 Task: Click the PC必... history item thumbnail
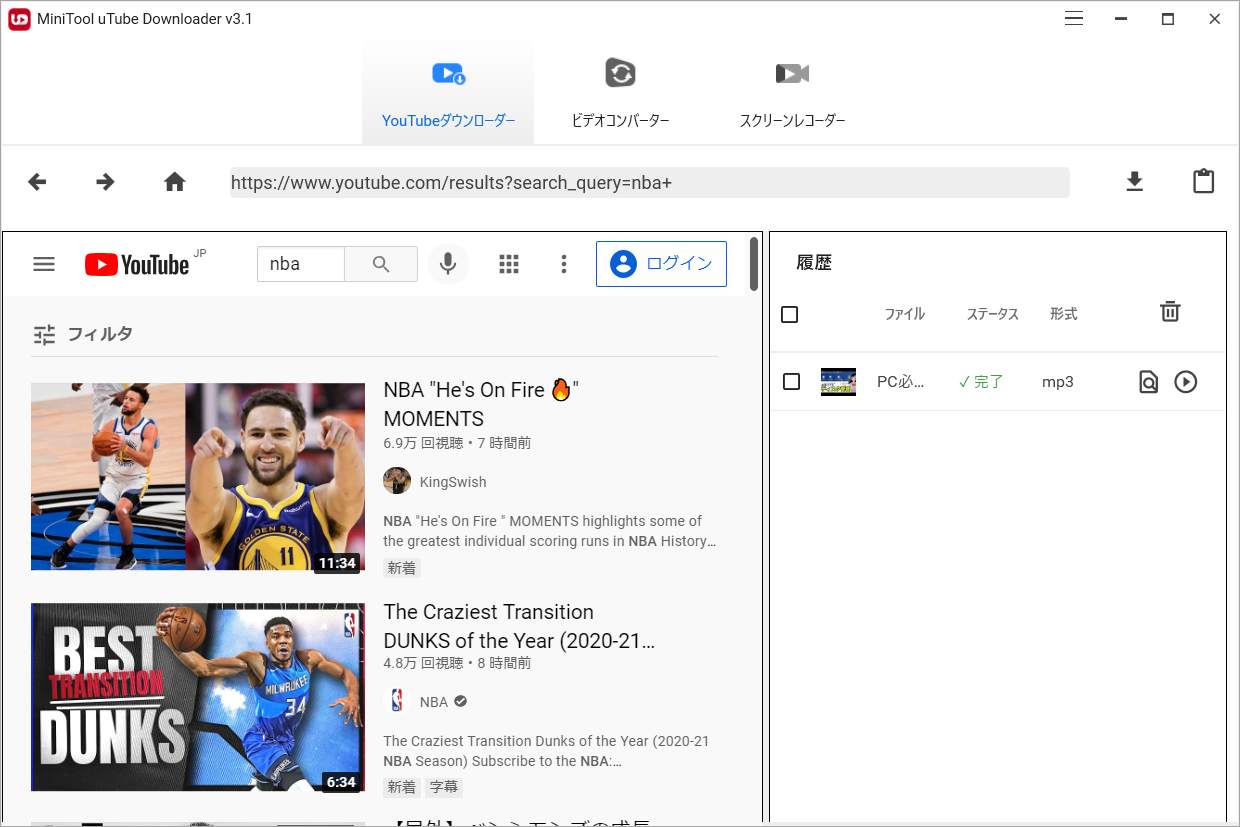(838, 382)
